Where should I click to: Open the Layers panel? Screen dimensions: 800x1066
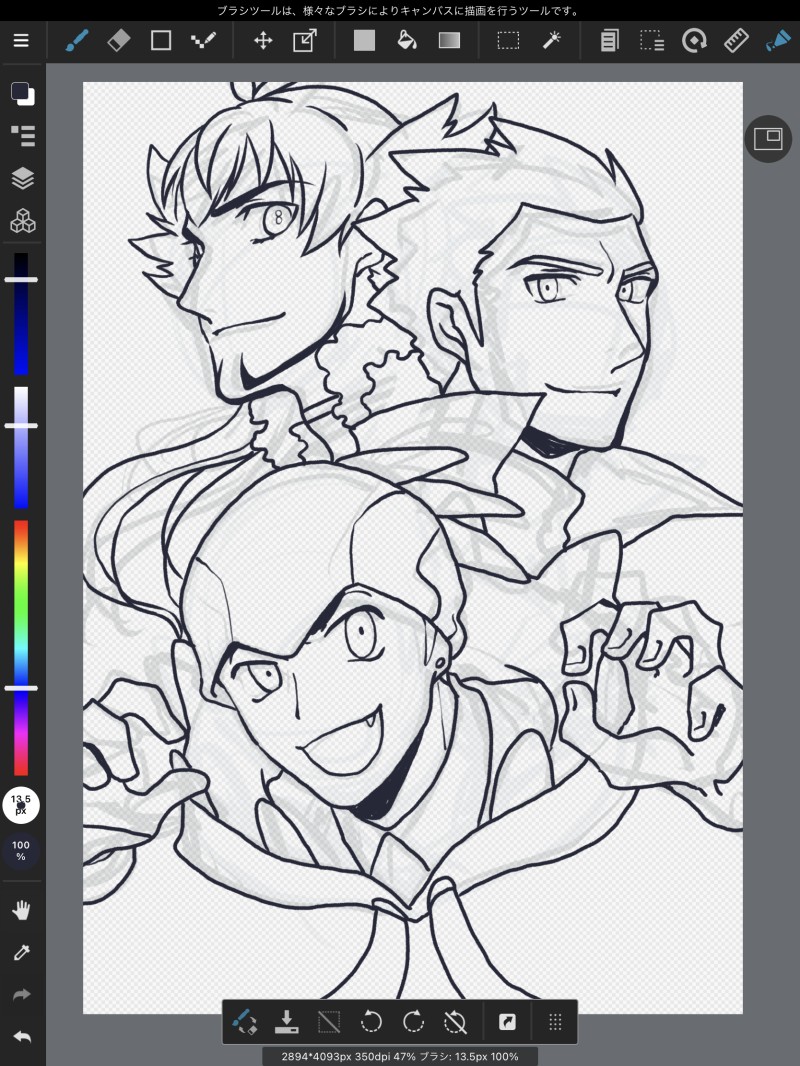[22, 178]
